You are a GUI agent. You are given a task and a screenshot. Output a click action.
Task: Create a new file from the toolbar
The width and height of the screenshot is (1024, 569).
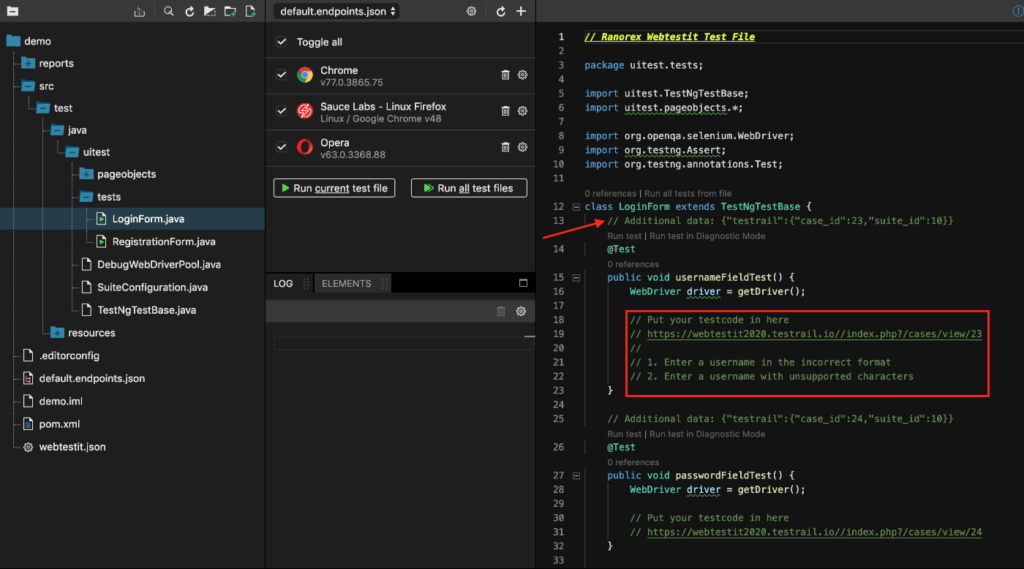[x=251, y=11]
